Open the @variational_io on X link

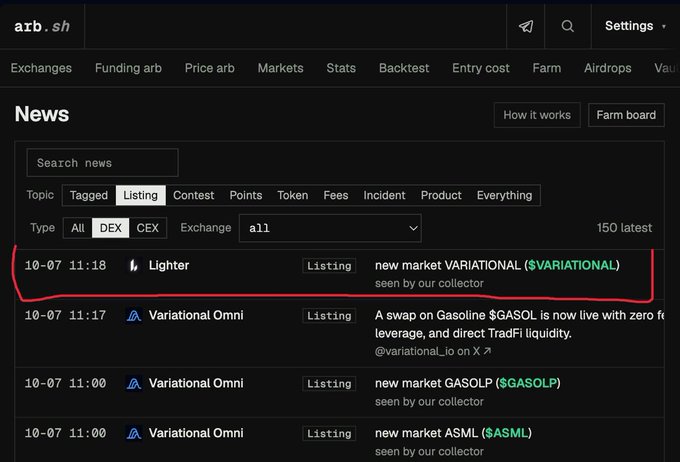433,351
